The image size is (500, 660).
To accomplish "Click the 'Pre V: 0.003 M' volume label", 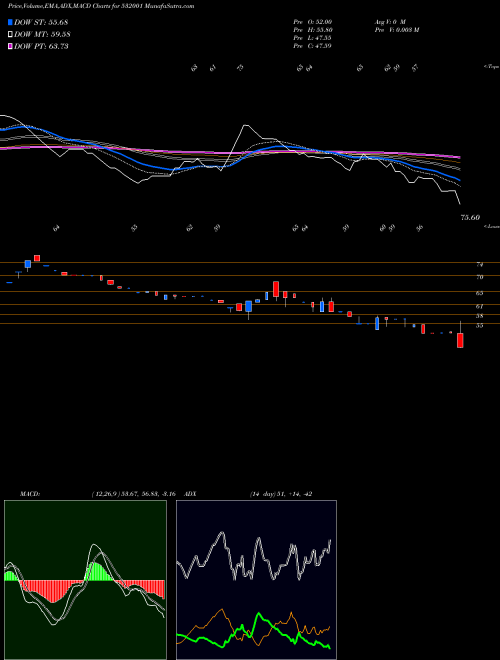I will (396, 30).
